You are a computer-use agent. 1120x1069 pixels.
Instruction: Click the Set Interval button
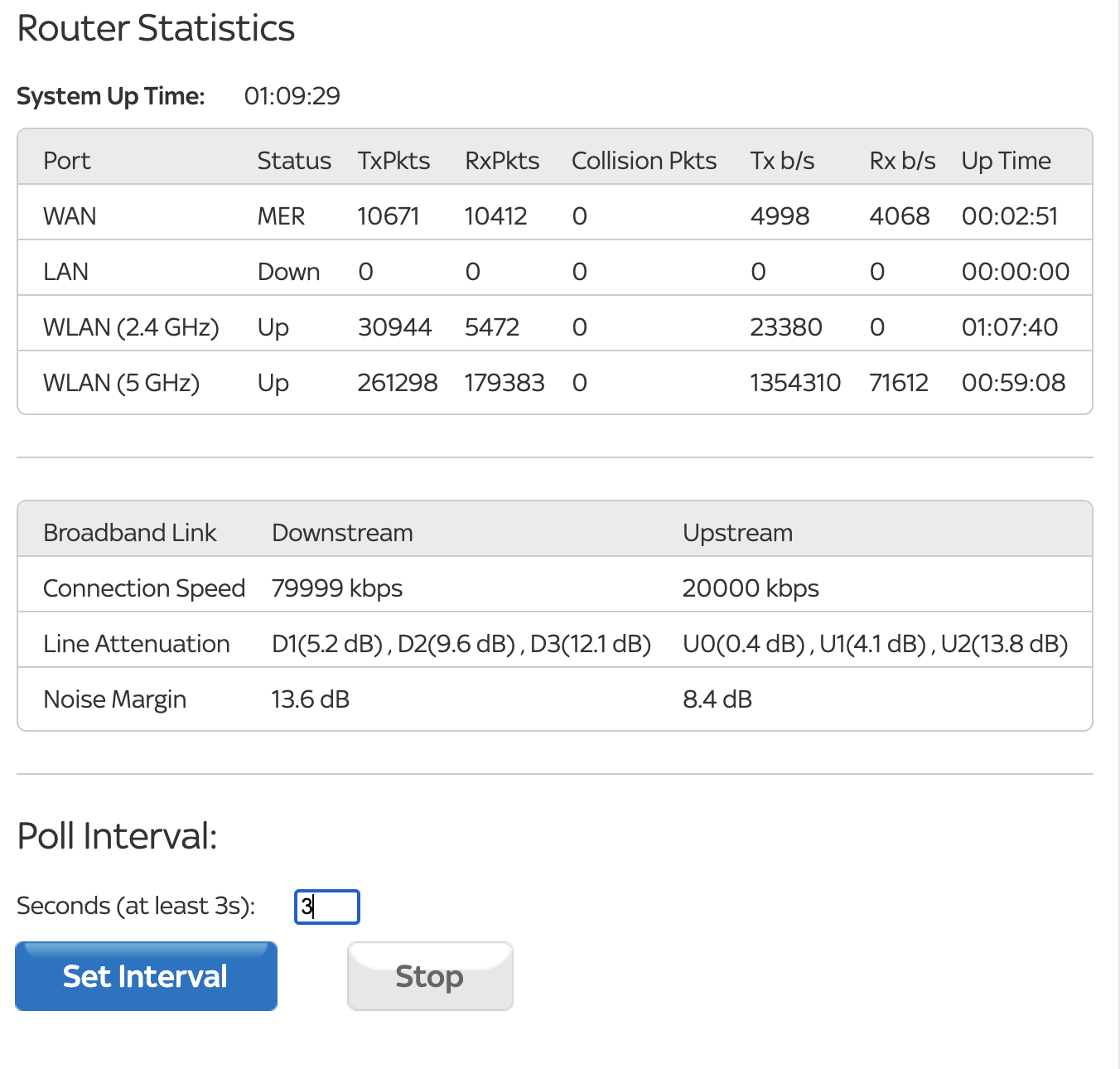[x=146, y=976]
